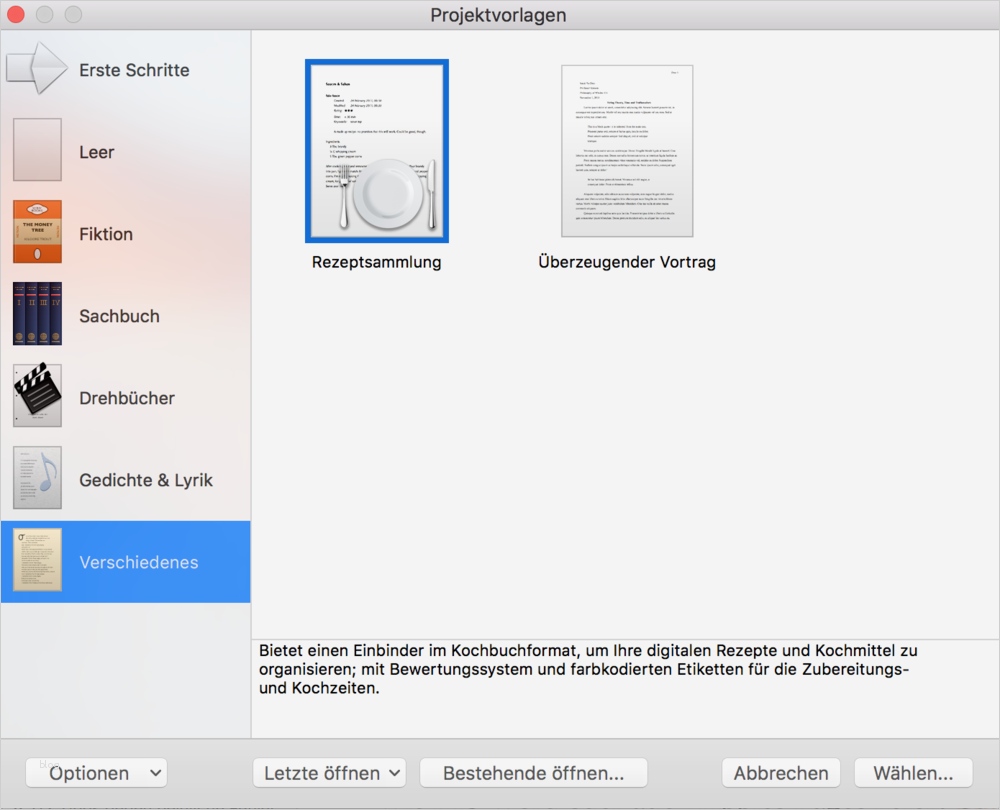Confirm with the Wählen... button
Screen dimensions: 1000x810
point(913,773)
